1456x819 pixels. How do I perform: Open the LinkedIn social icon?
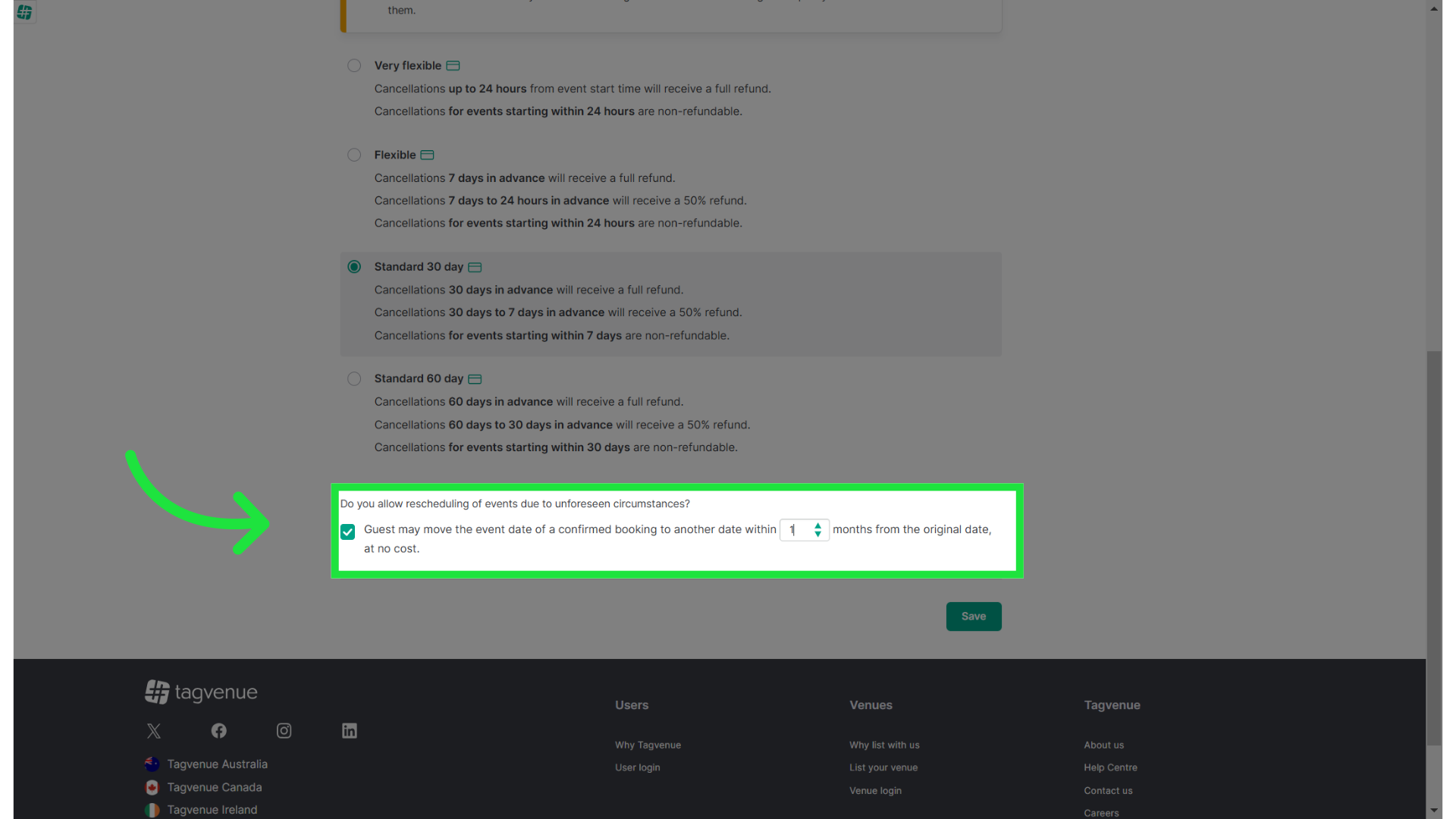350,731
